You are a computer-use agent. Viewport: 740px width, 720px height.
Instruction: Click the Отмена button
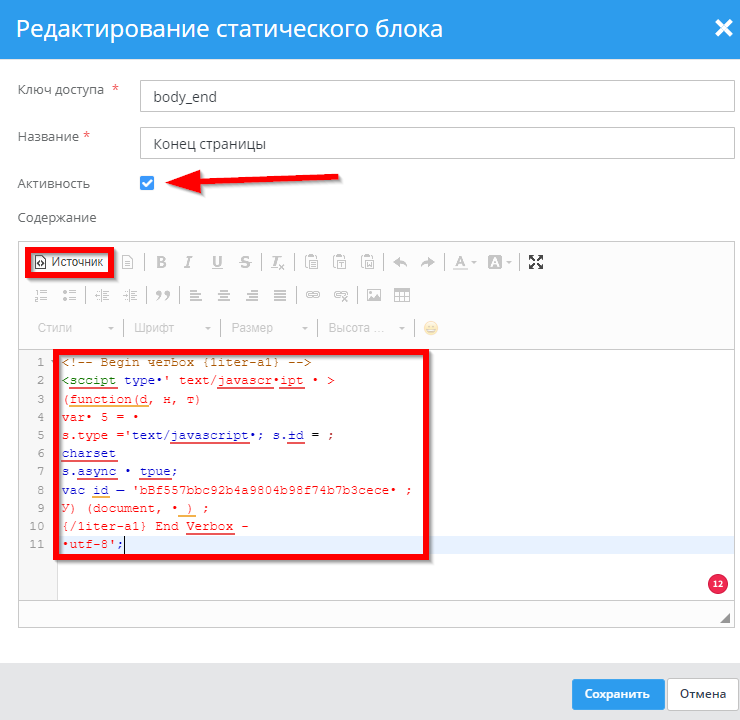(x=702, y=694)
